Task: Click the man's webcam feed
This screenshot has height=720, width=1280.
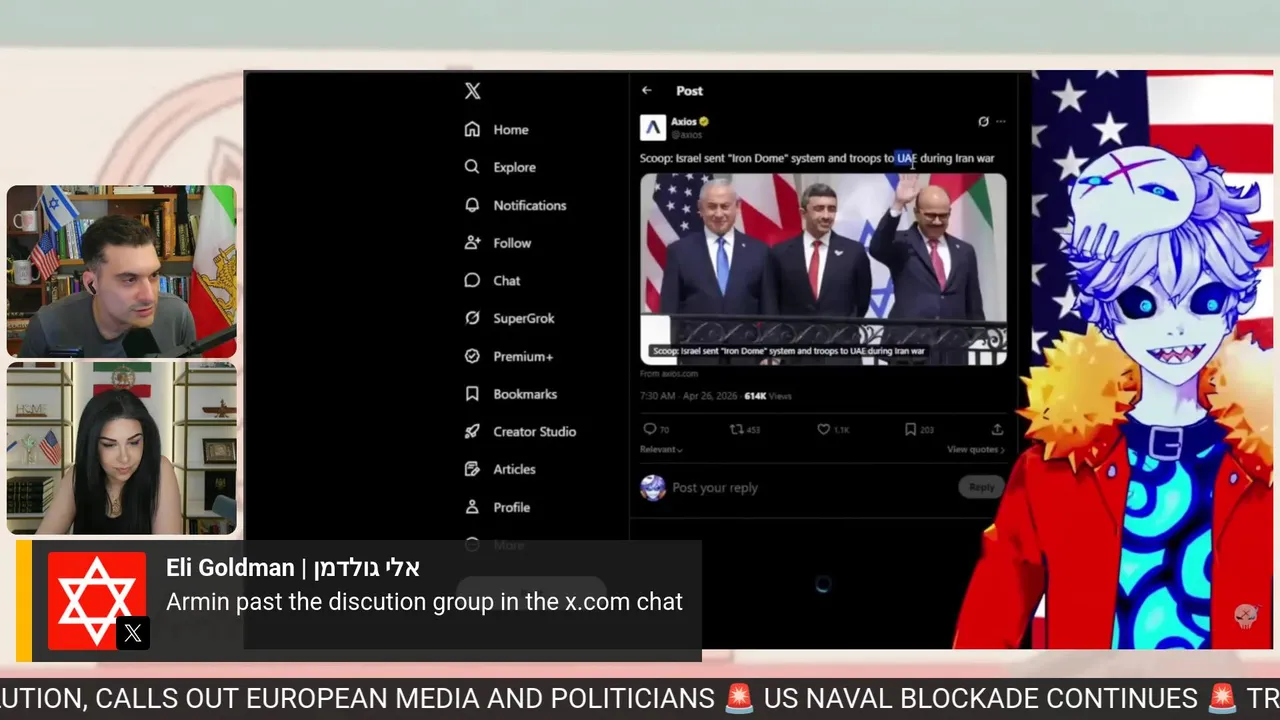Action: (122, 271)
